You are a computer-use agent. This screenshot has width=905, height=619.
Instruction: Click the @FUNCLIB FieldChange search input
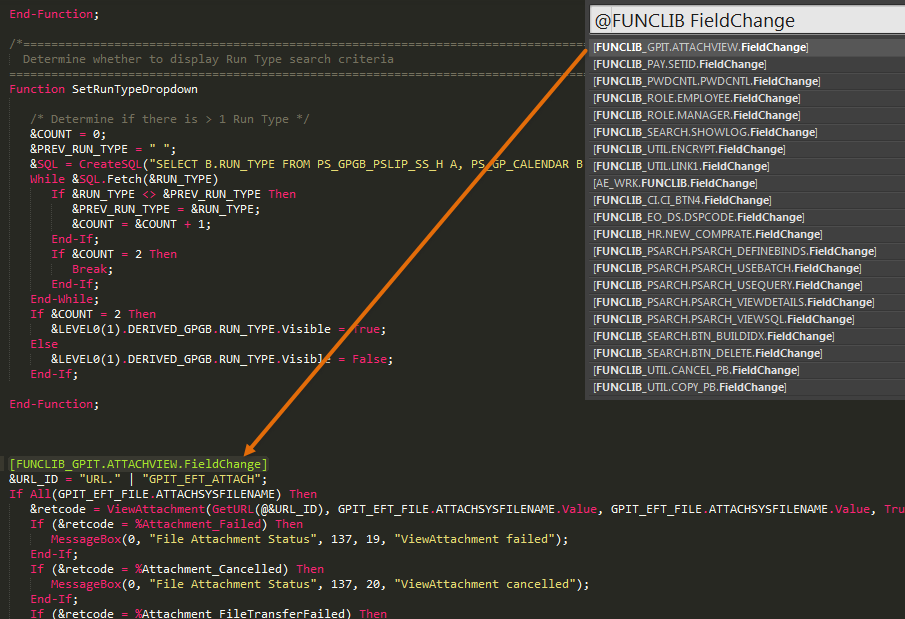pos(748,21)
